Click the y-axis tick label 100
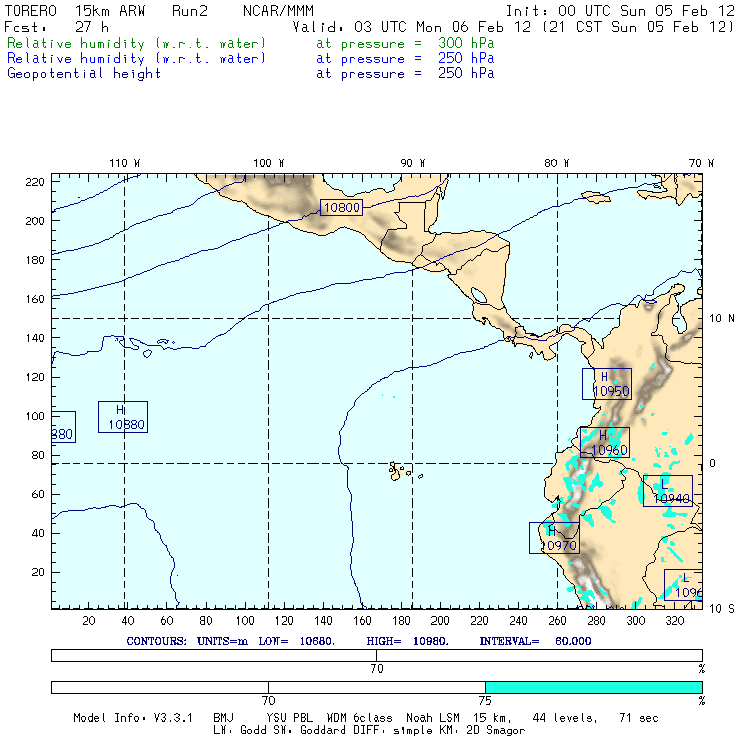This screenshot has height=740, width=740. point(35,416)
